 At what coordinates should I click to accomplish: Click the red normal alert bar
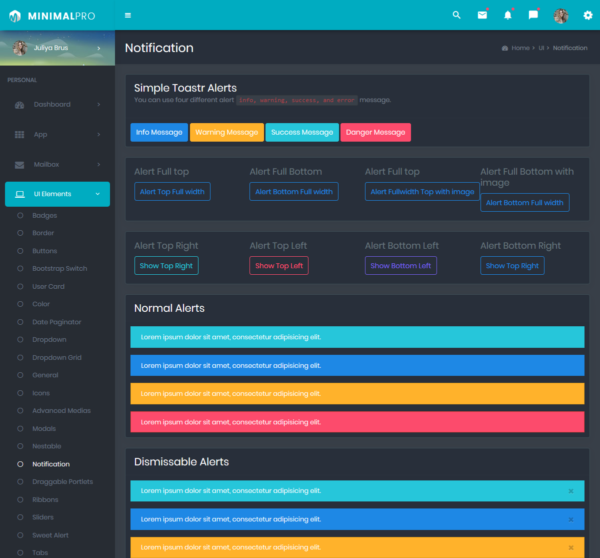point(357,422)
